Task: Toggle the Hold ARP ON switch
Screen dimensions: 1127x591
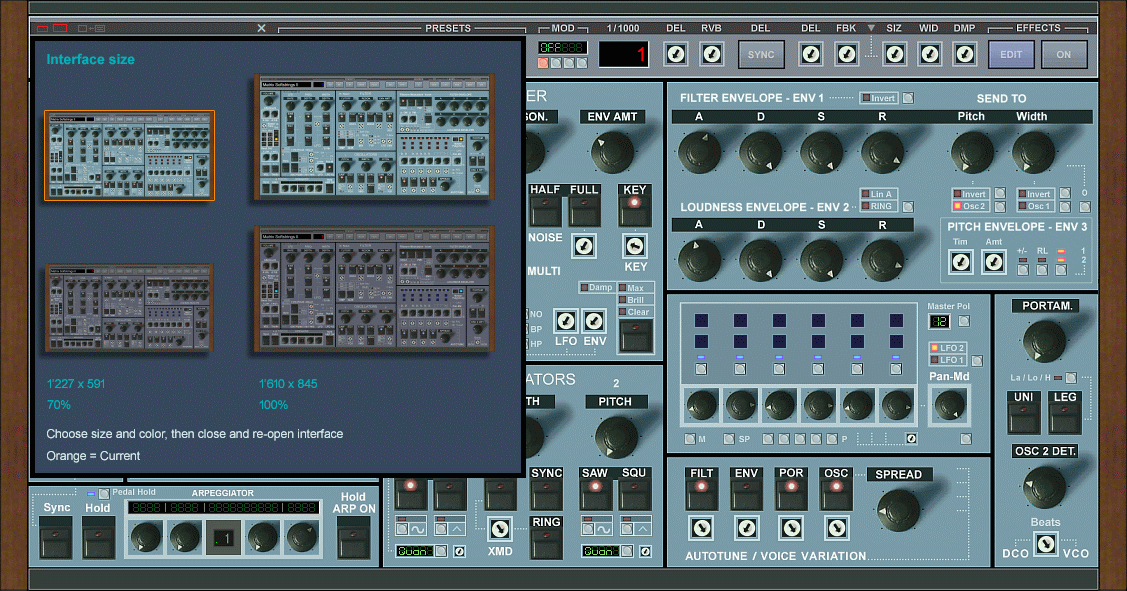Action: click(353, 537)
